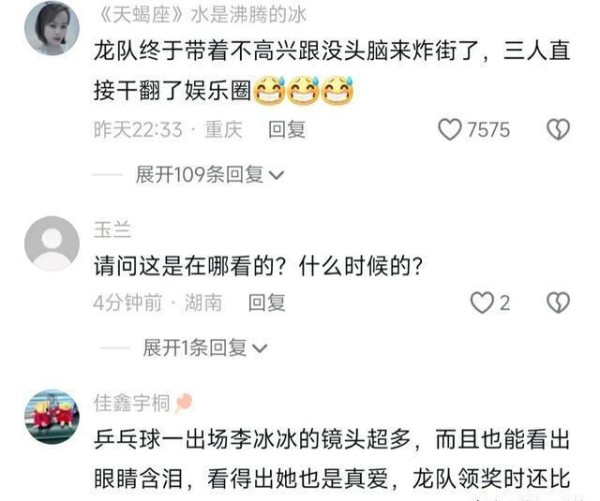Image resolution: width=600 pixels, height=501 pixels.
Task: Open 玉兰 username link
Action: point(112,230)
